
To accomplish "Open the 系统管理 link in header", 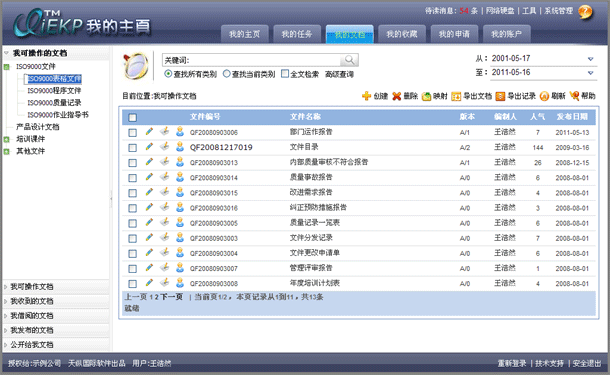I will click(559, 11).
